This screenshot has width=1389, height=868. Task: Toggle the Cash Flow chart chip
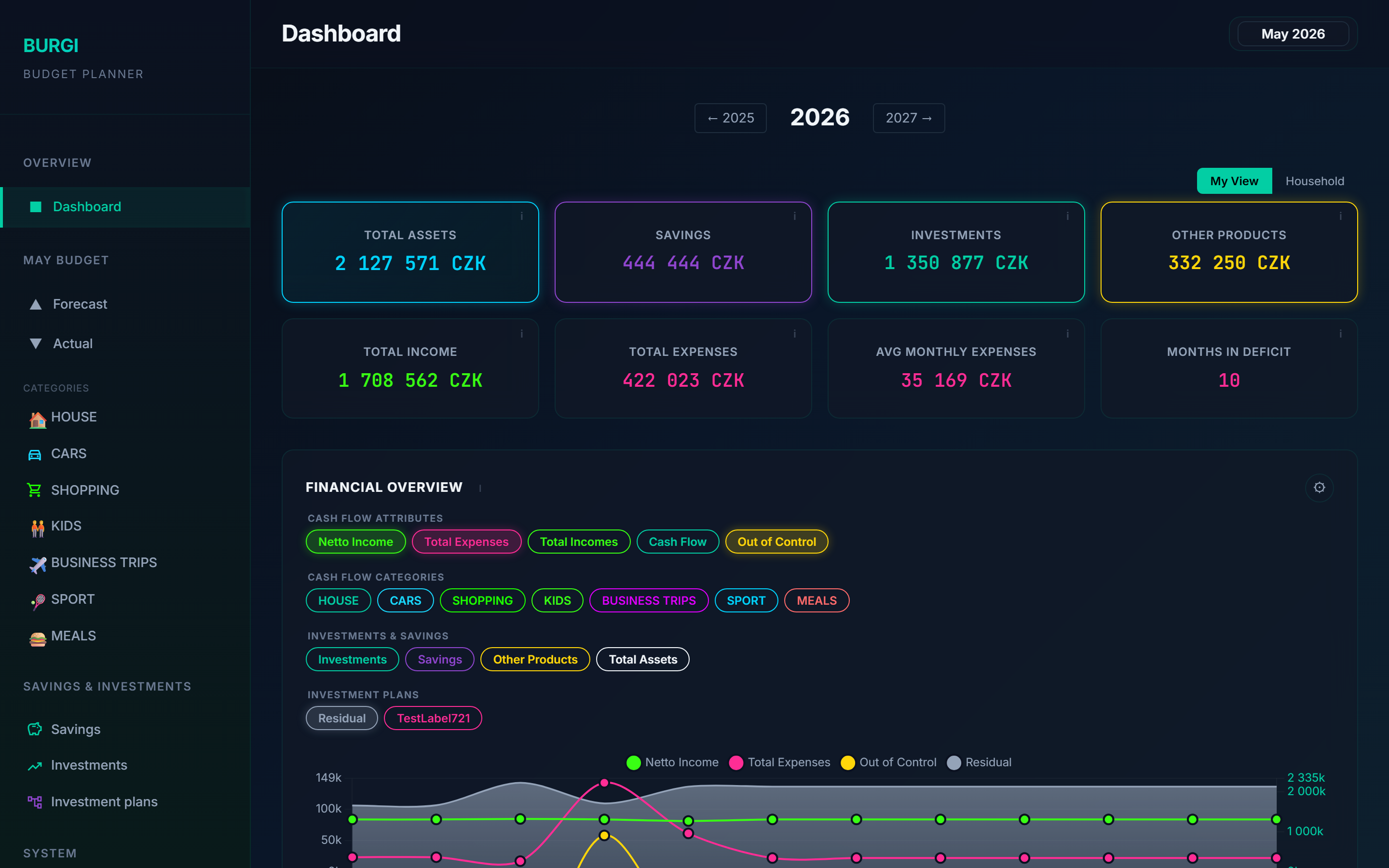(677, 542)
